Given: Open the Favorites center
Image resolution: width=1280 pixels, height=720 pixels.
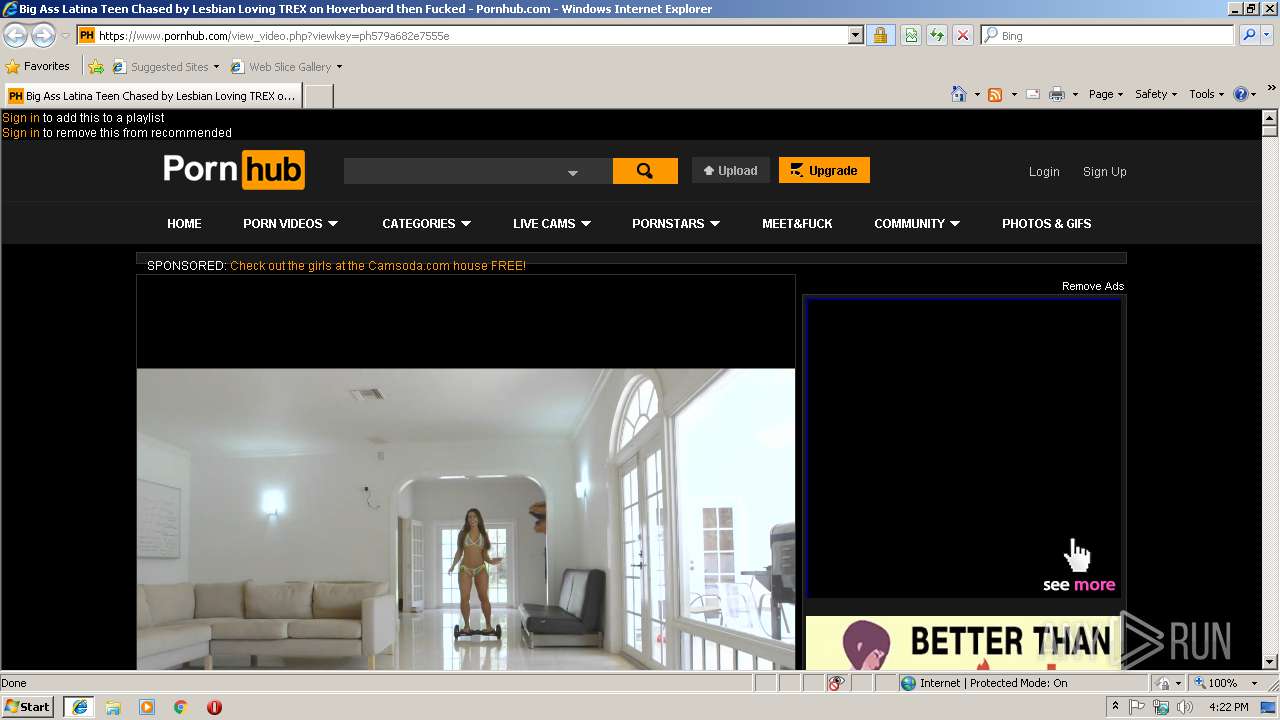Looking at the screenshot, I should tap(38, 67).
